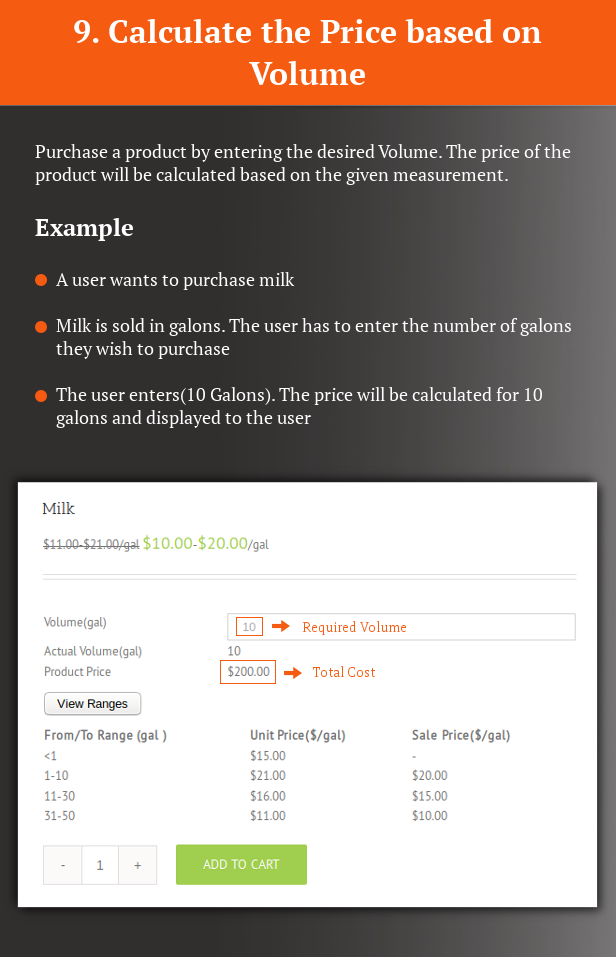This screenshot has height=957, width=616.
Task: Click the green $10.00-$20.00 sale price
Action: 195,543
